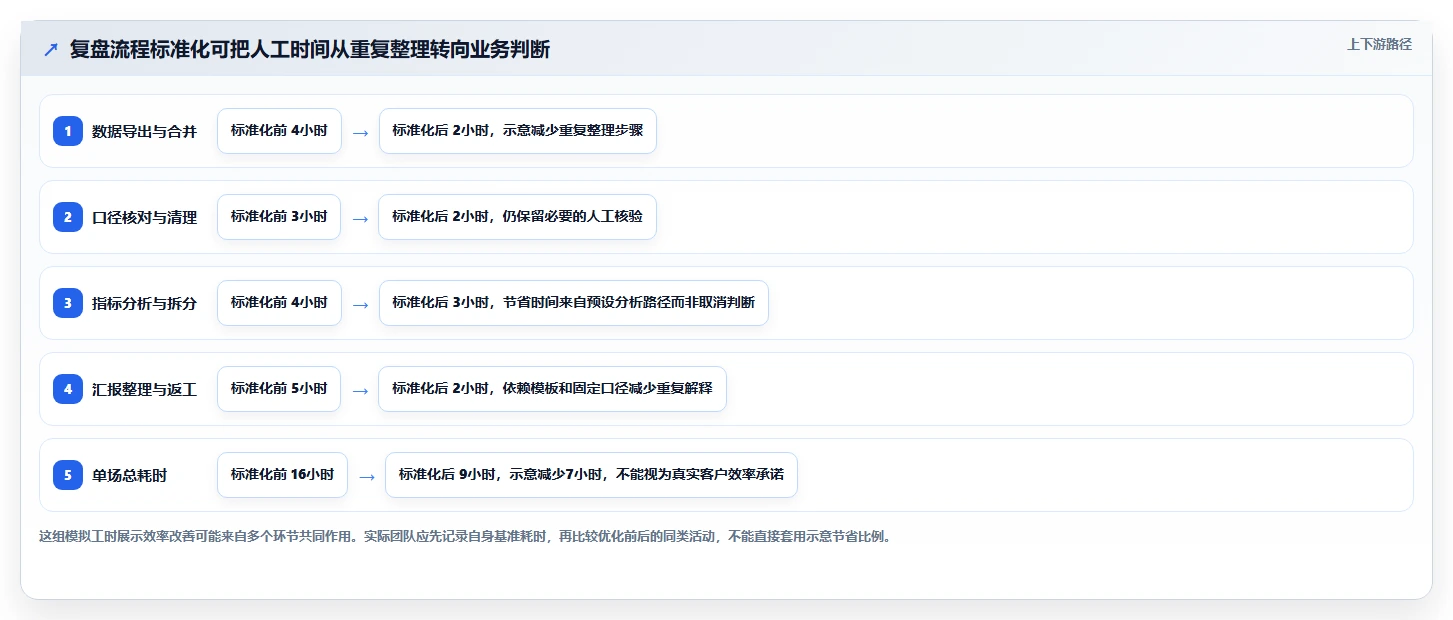Click the chip about 示意减少重复整理步骤
Screen dimensions: 1453x620
[x=518, y=131]
